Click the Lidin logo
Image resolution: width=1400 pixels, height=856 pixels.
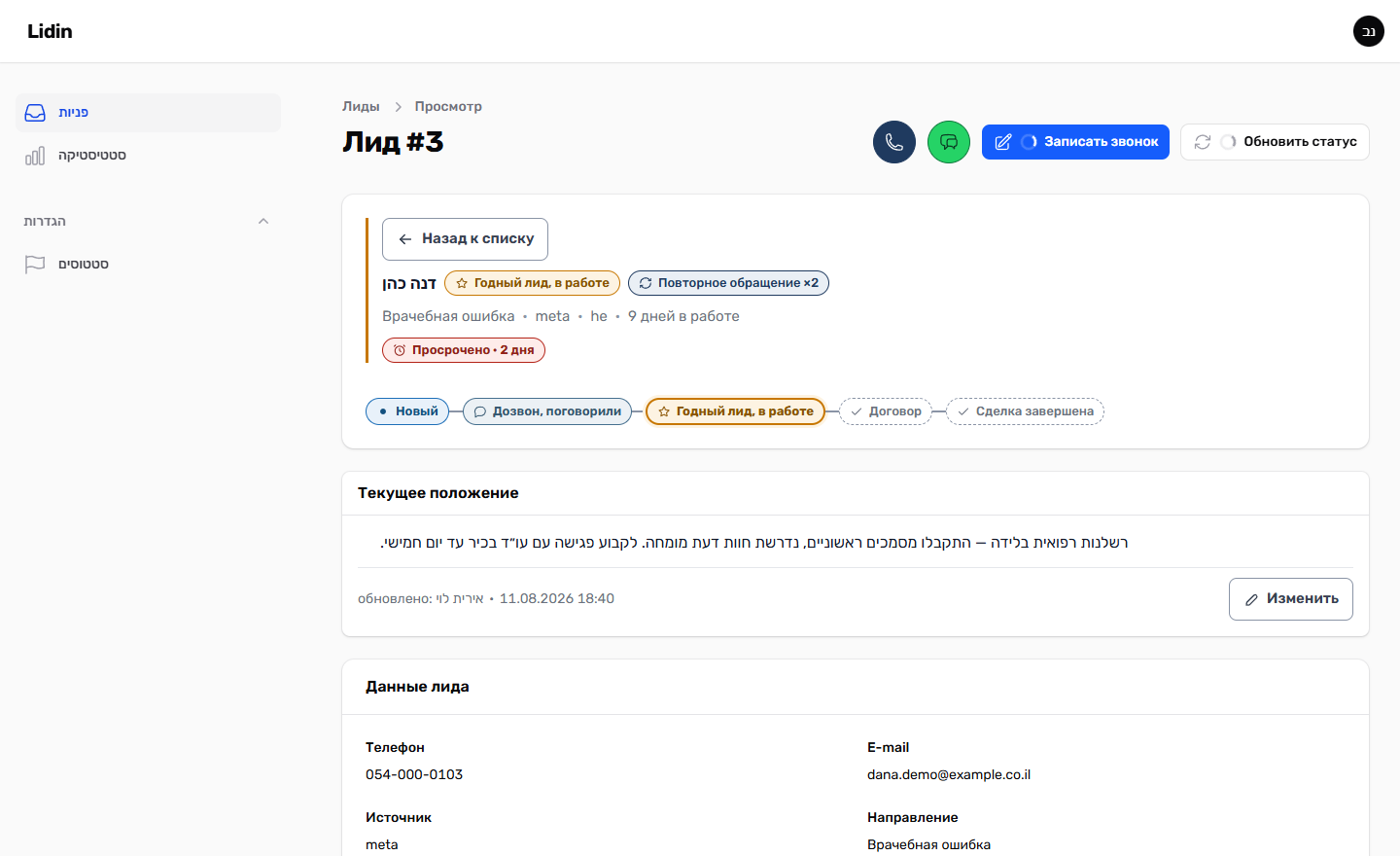[x=50, y=31]
